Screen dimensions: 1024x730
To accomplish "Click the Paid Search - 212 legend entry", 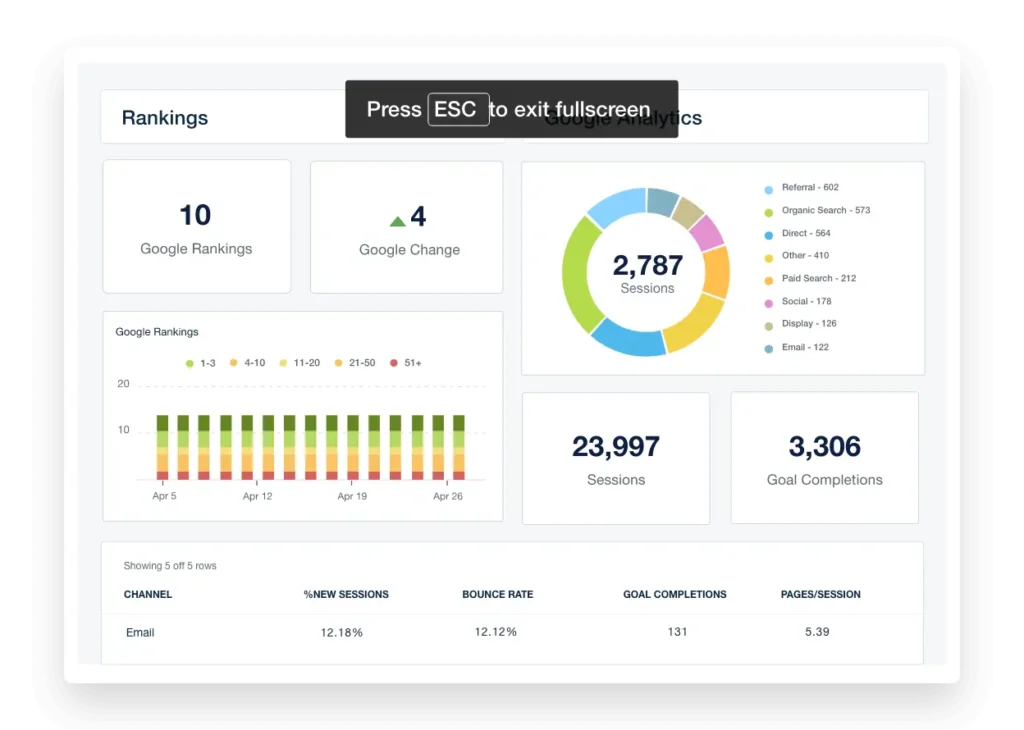I will 818,279.
